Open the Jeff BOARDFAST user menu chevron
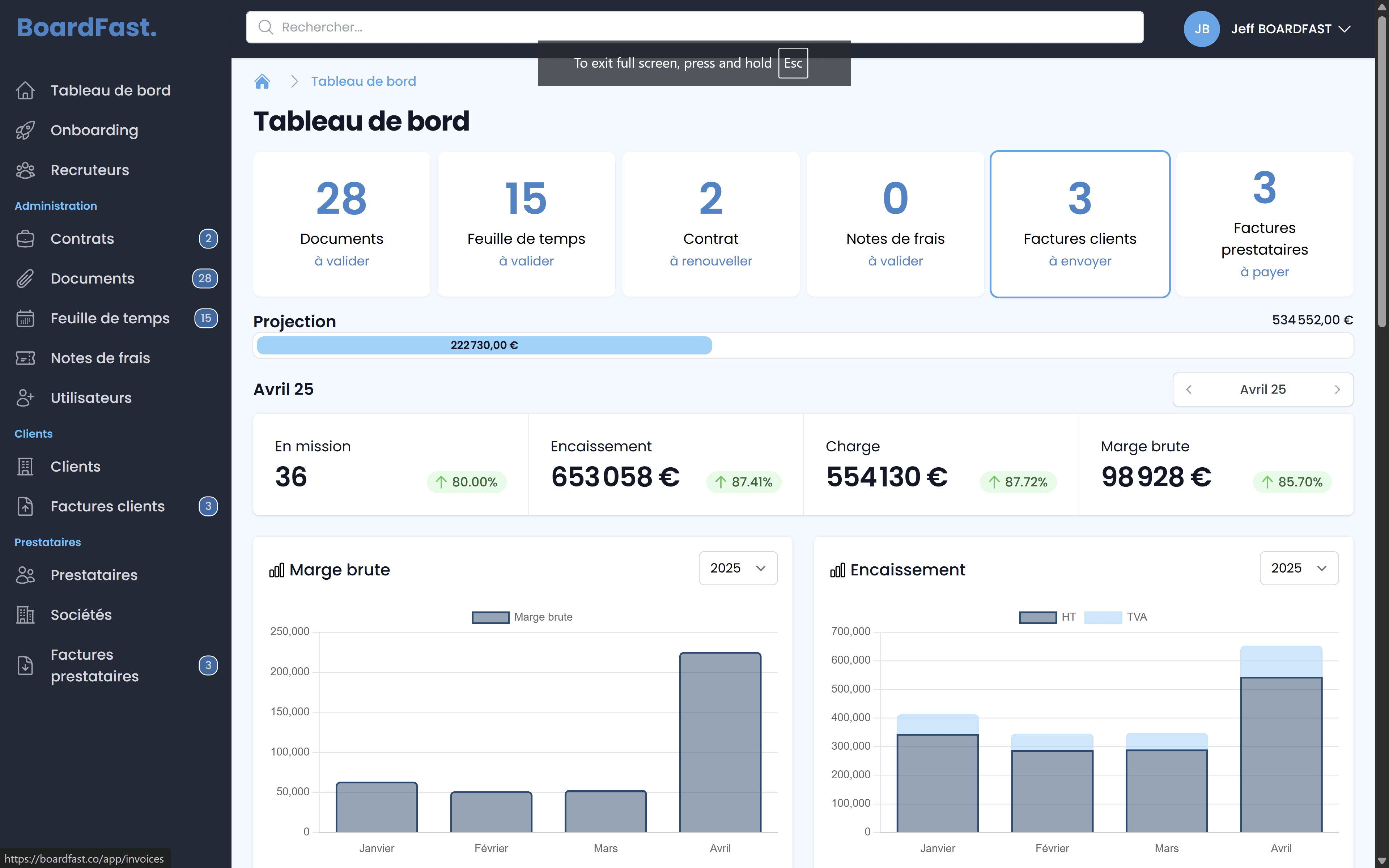This screenshot has width=1389, height=868. coord(1344,29)
